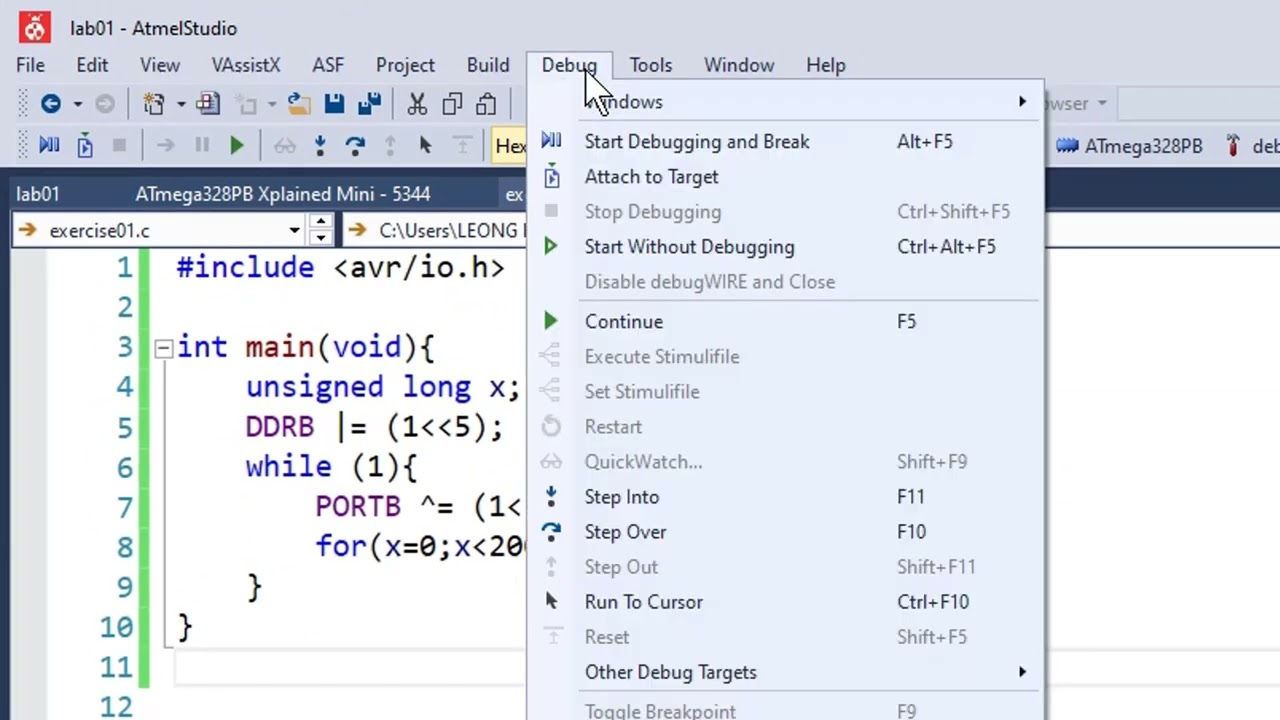Open the New Project dropdown arrow
The height and width of the screenshot is (720, 1280).
click(181, 104)
